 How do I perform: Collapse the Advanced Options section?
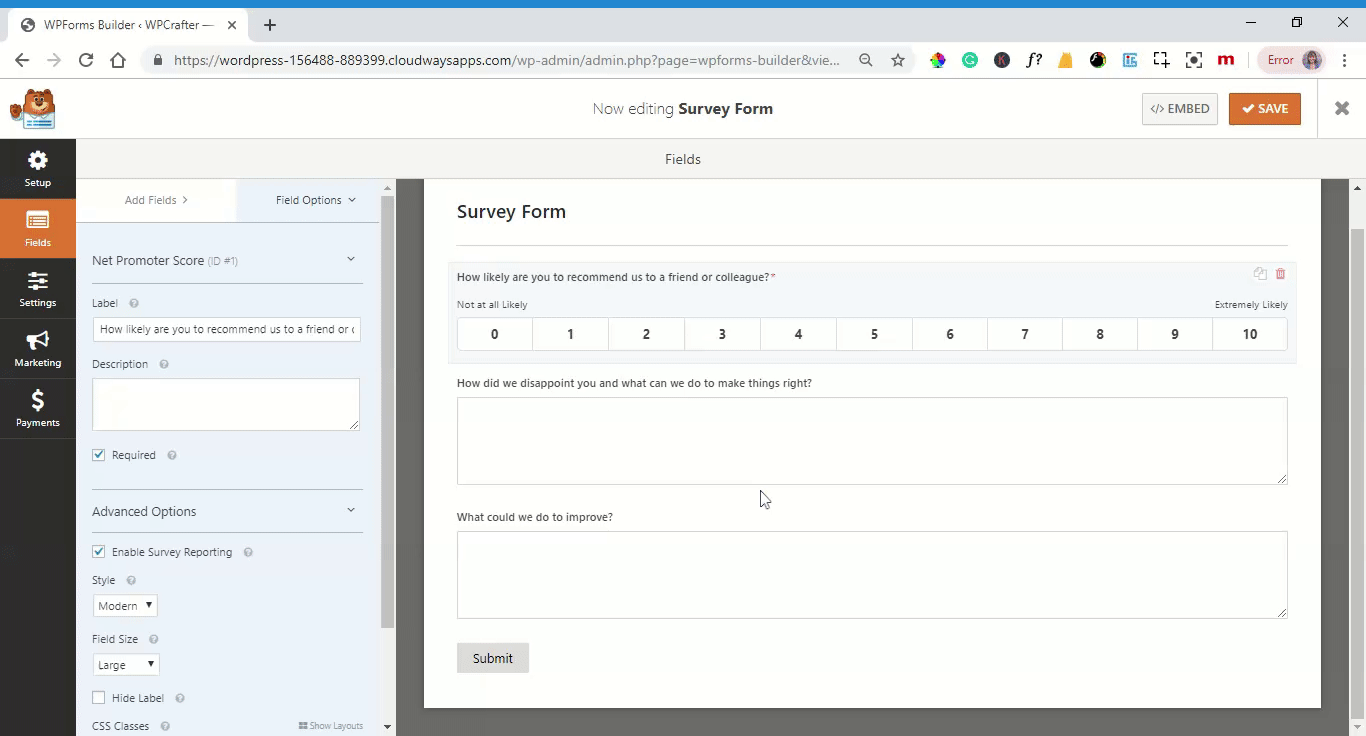click(x=351, y=511)
